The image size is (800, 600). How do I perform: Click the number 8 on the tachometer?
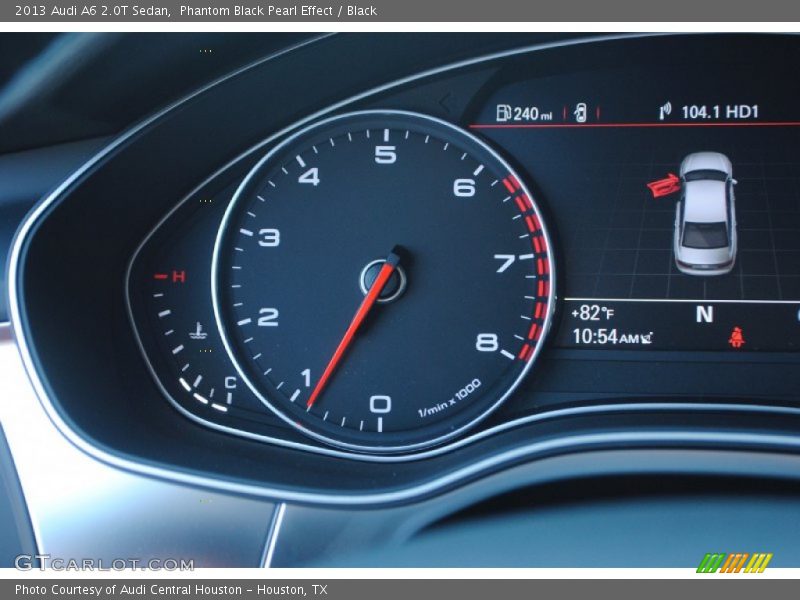[486, 342]
